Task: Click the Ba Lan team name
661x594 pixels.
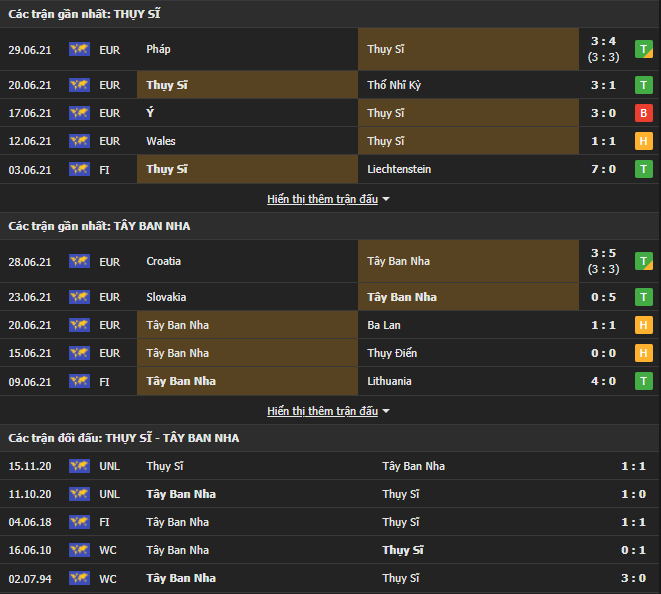Action: (383, 325)
